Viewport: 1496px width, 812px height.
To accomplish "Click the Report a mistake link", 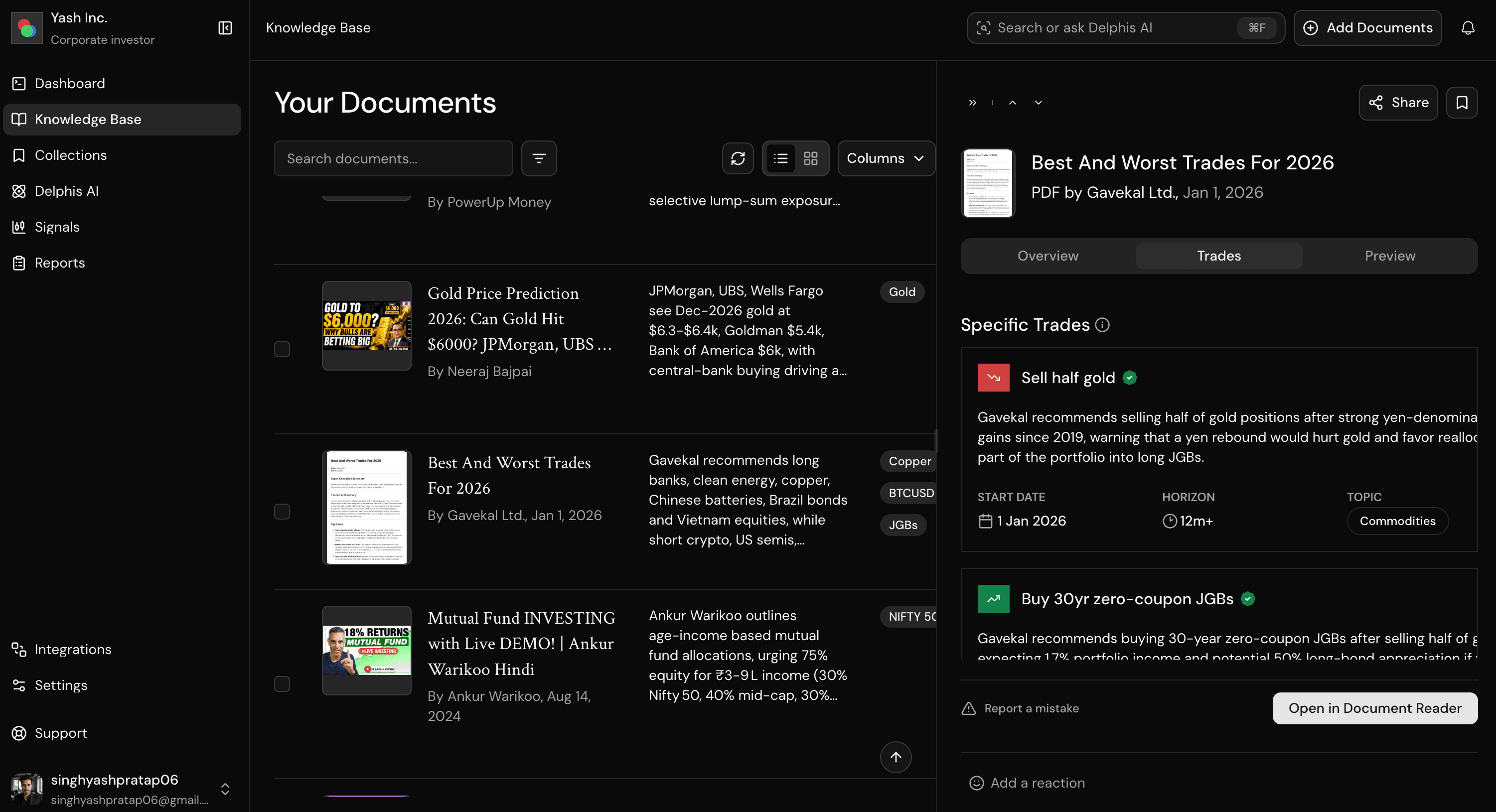I will [x=1021, y=709].
